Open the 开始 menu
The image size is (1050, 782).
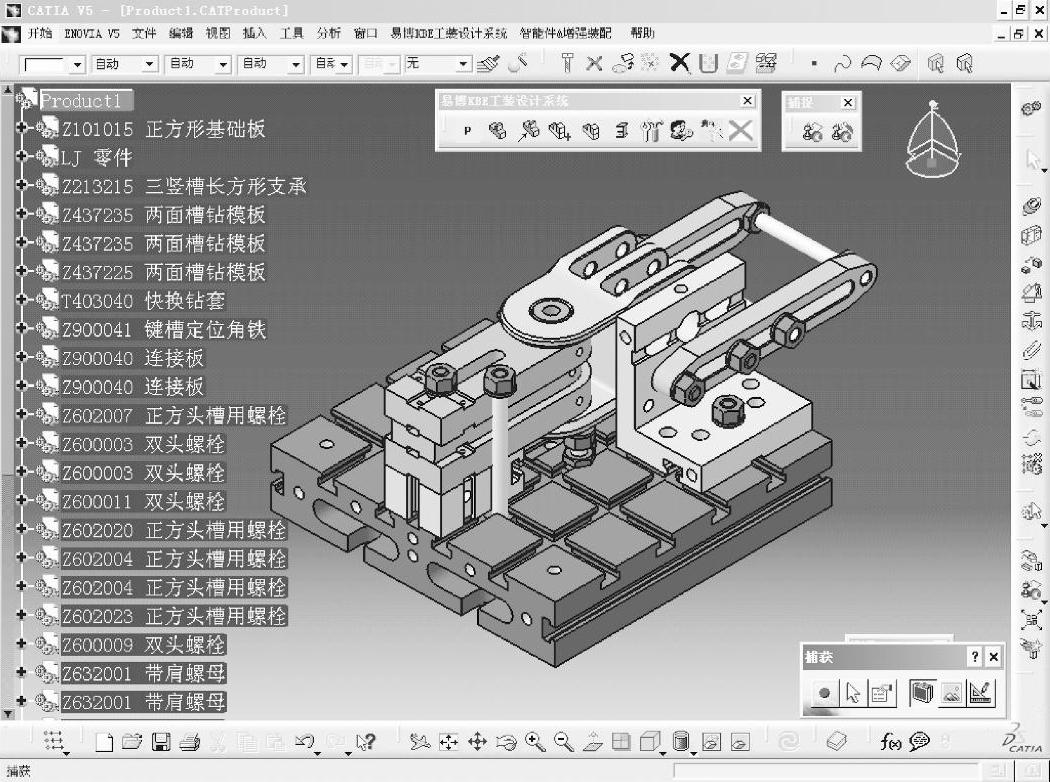pos(40,33)
